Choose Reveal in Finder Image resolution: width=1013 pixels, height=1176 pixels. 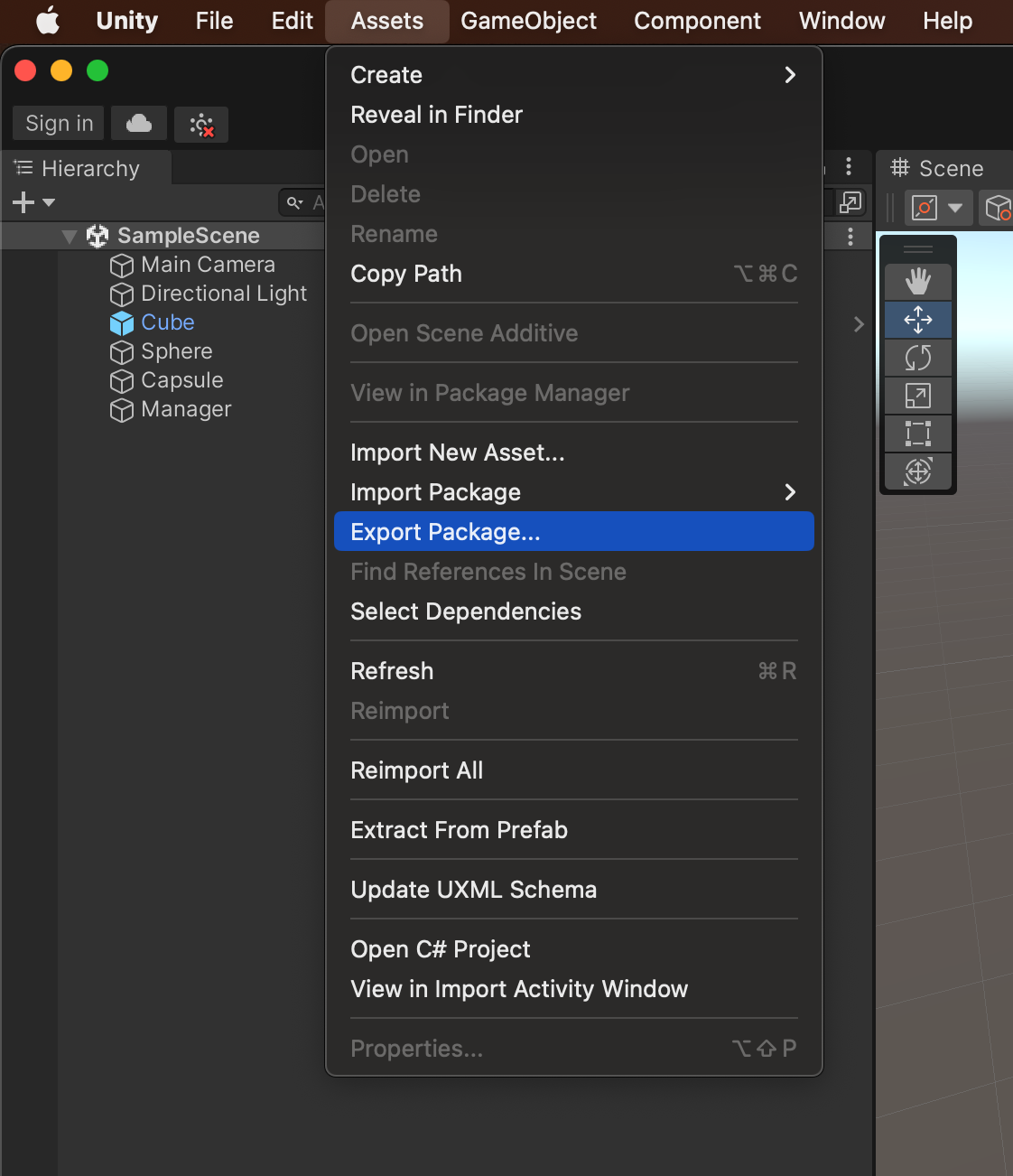(574, 115)
